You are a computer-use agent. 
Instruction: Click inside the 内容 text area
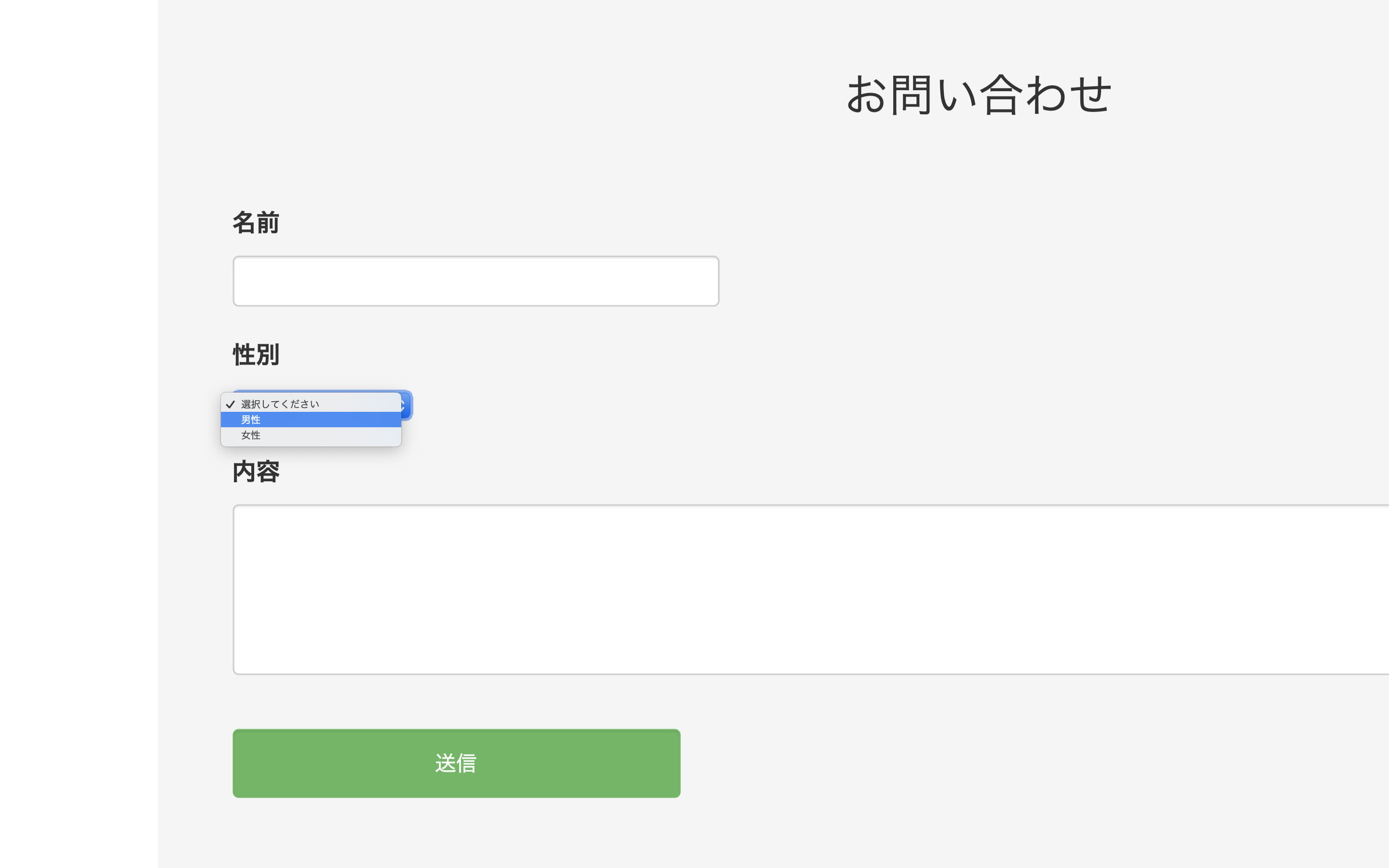[x=803, y=589]
